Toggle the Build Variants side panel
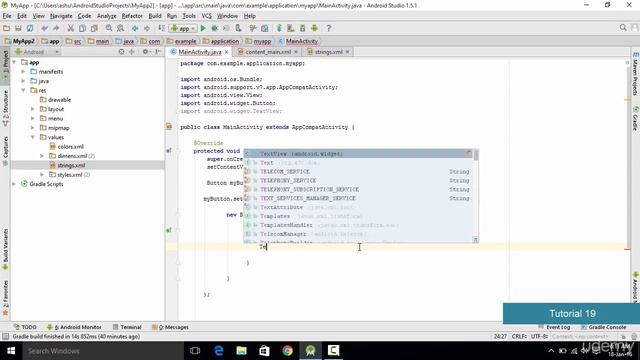The width and height of the screenshot is (640, 360). pyautogui.click(x=5, y=249)
